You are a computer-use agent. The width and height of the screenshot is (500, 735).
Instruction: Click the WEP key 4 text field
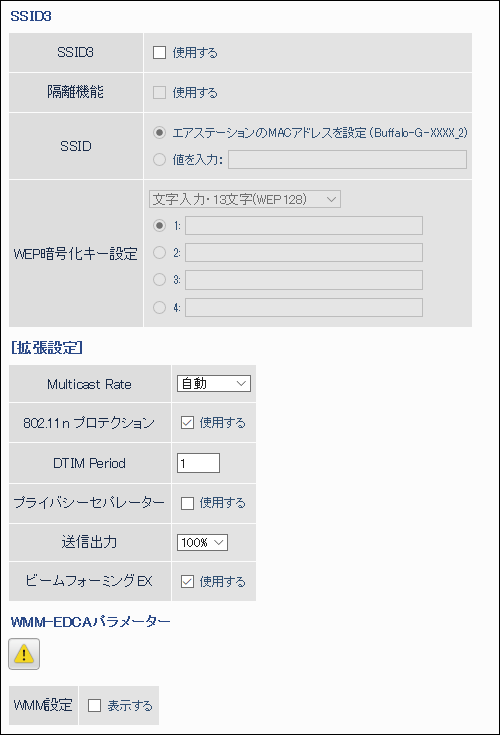click(304, 308)
